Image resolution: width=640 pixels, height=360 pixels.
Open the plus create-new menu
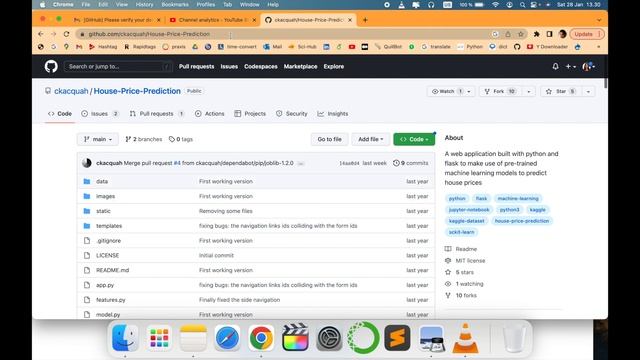[x=570, y=67]
